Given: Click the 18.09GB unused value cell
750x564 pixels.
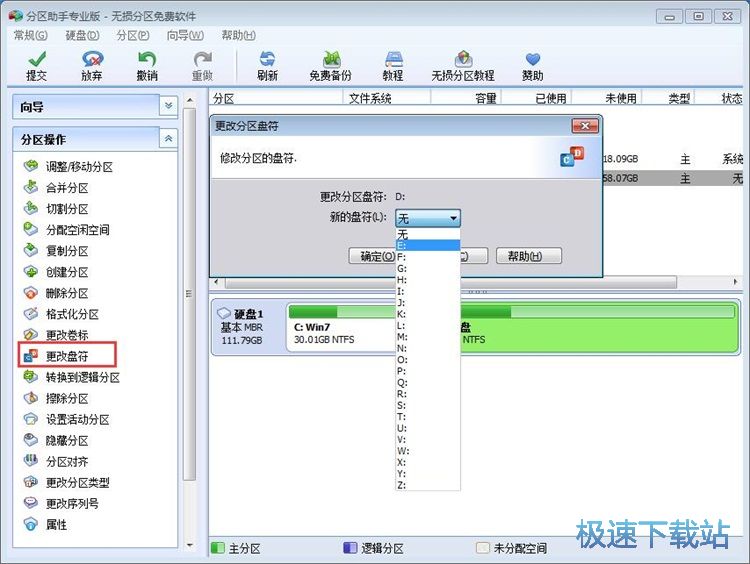Looking at the screenshot, I should coord(620,159).
